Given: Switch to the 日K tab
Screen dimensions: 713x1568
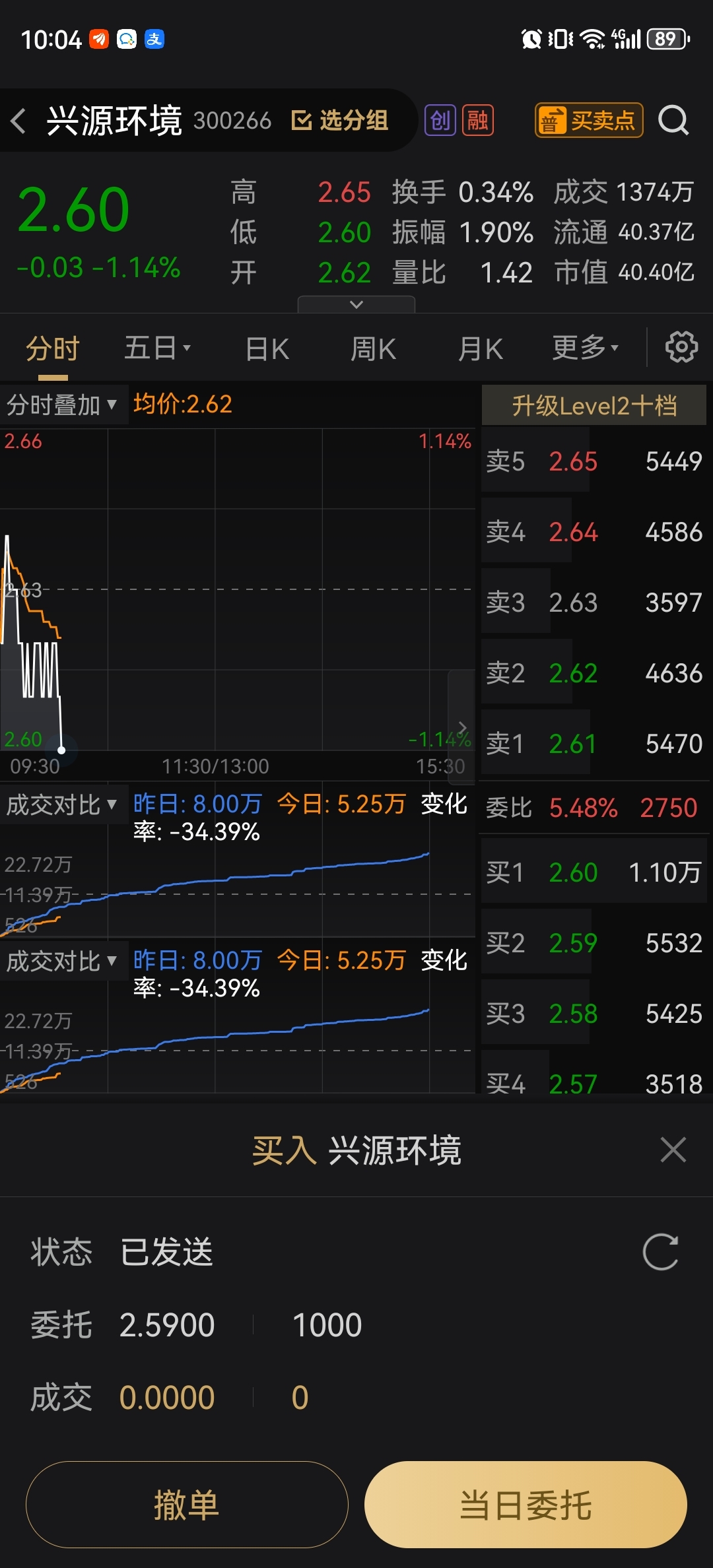Looking at the screenshot, I should (267, 348).
